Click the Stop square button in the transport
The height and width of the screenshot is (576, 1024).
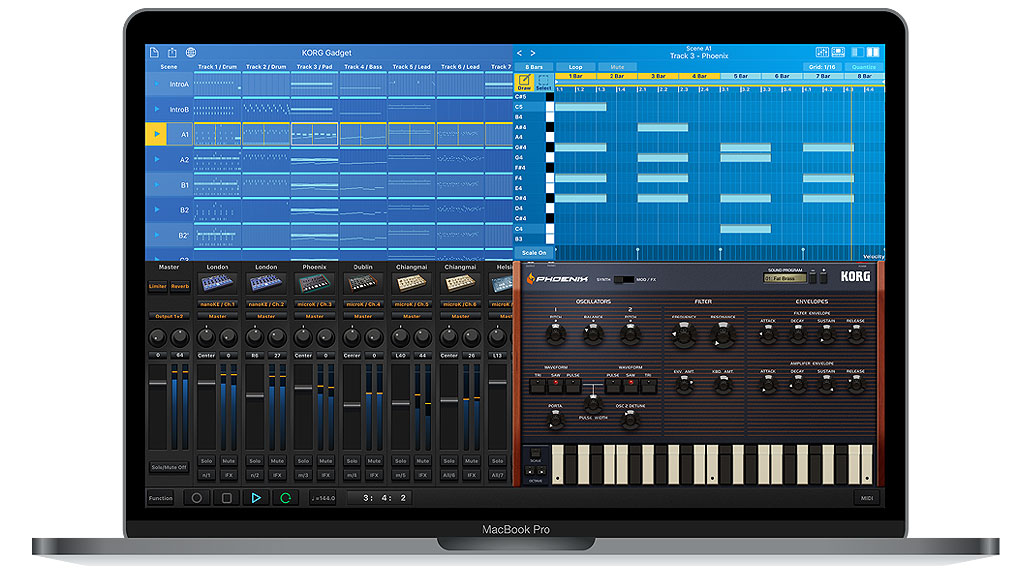(227, 498)
